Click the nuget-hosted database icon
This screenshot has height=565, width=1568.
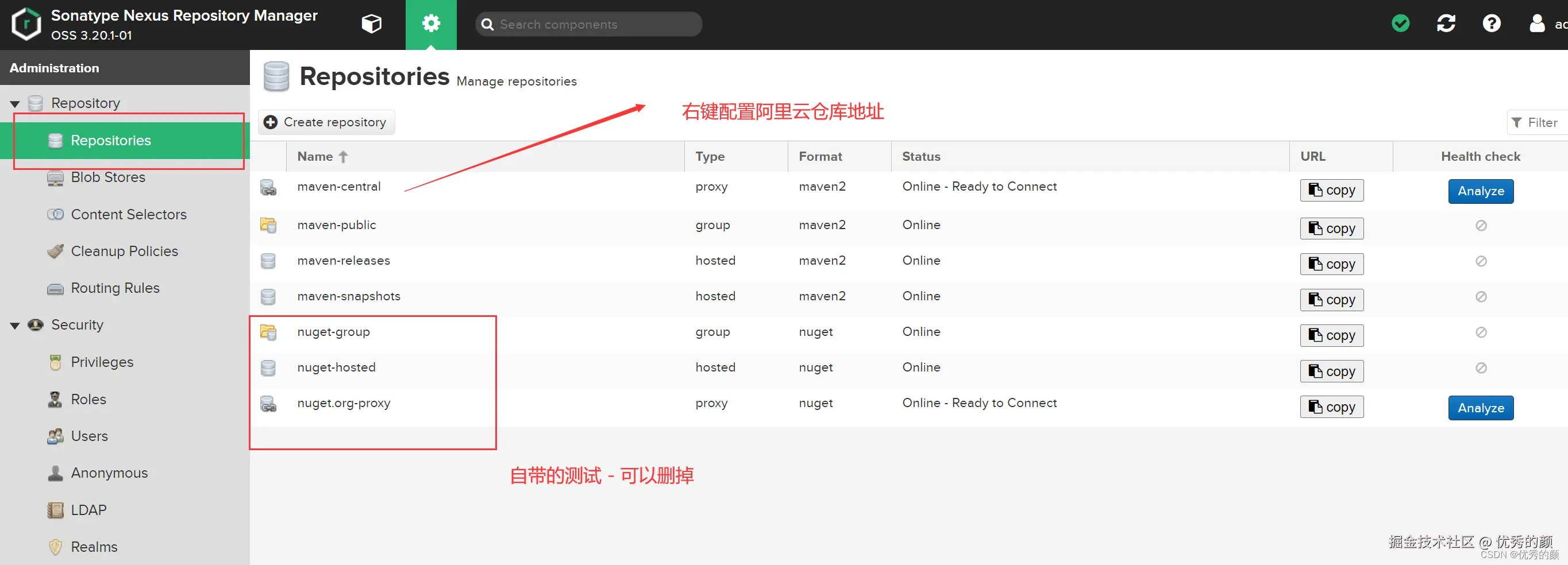(x=268, y=368)
